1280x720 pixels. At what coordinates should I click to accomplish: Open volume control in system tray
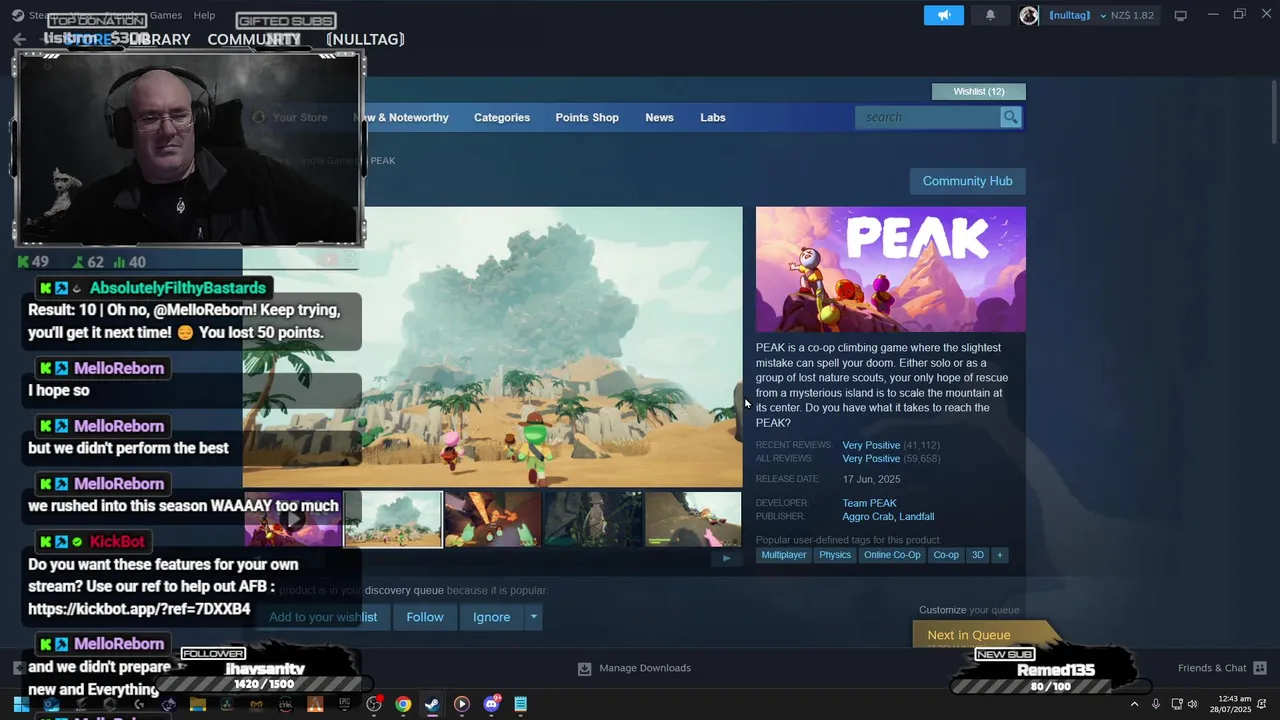click(x=1192, y=704)
